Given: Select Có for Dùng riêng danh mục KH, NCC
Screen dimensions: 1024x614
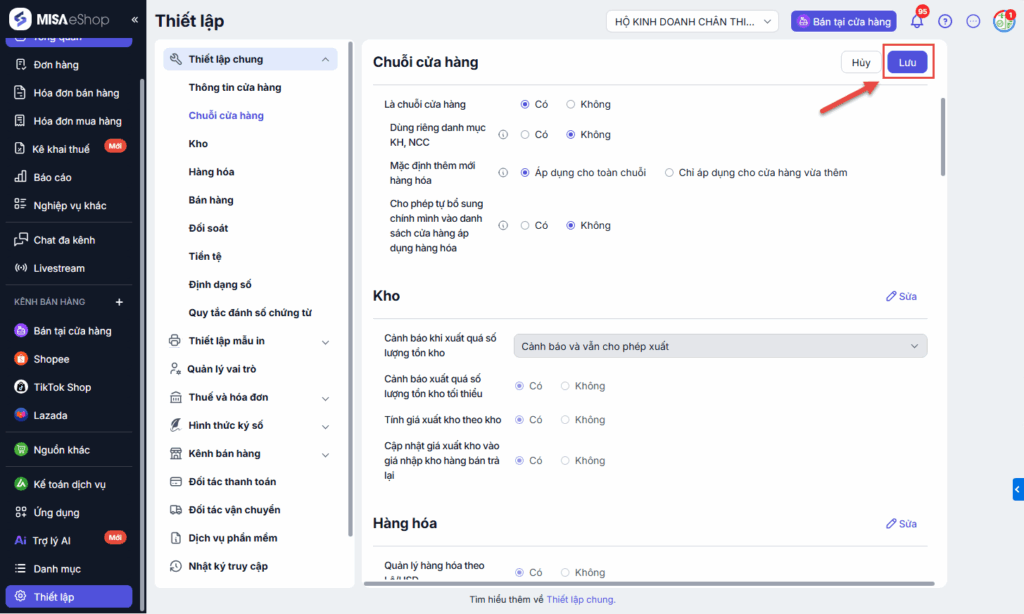Looking at the screenshot, I should pos(525,134).
